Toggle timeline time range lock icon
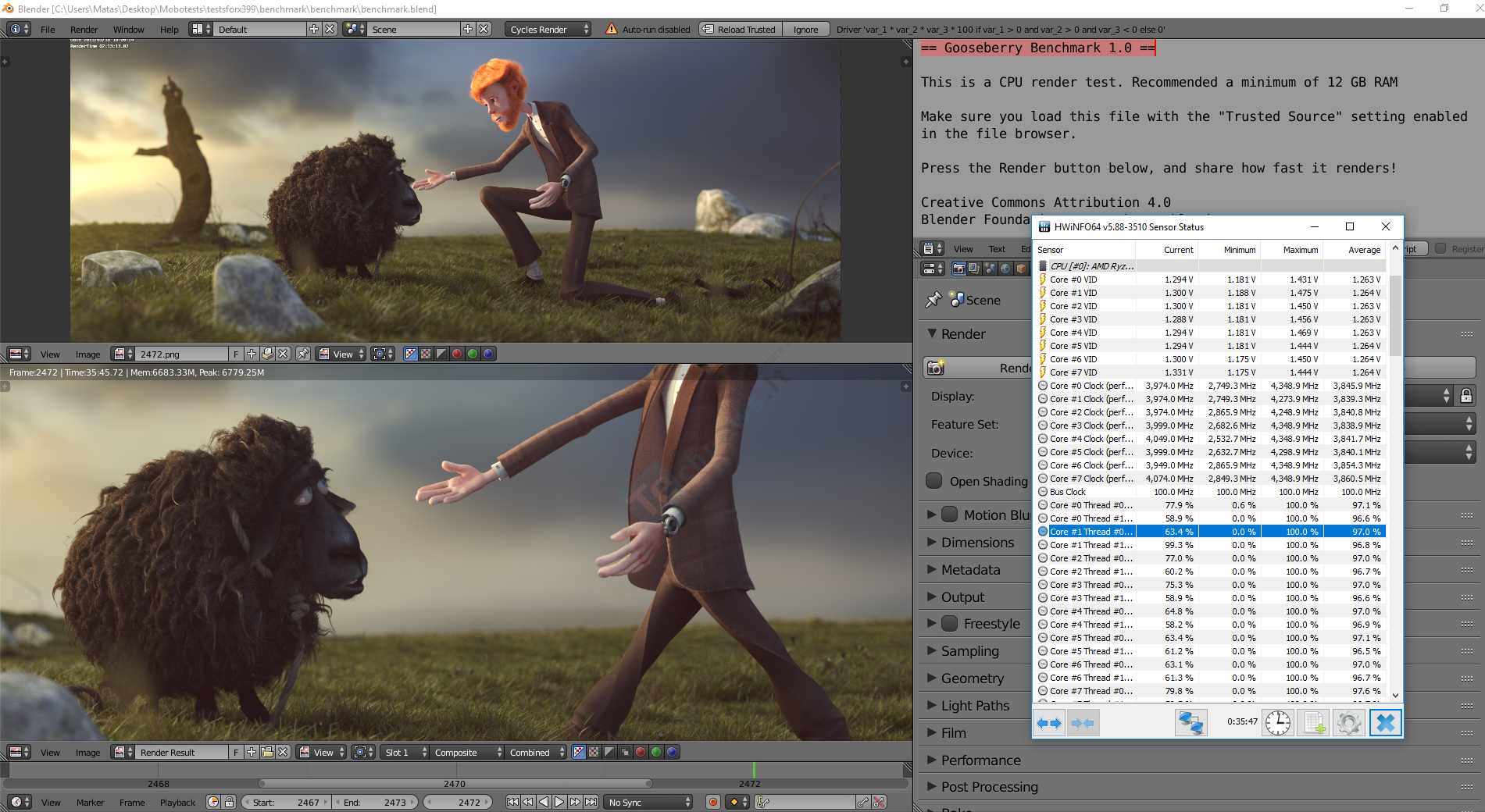 pos(230,802)
